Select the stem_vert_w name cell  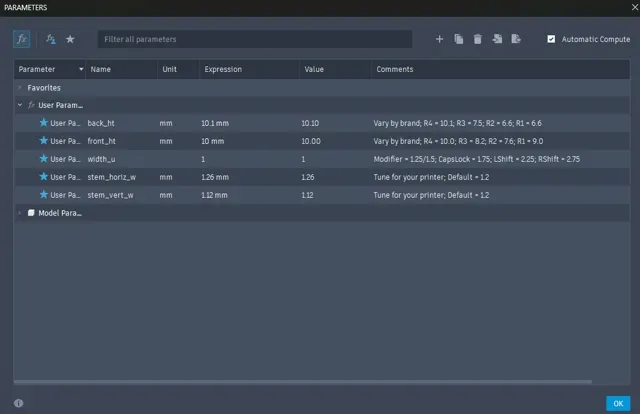(110, 195)
